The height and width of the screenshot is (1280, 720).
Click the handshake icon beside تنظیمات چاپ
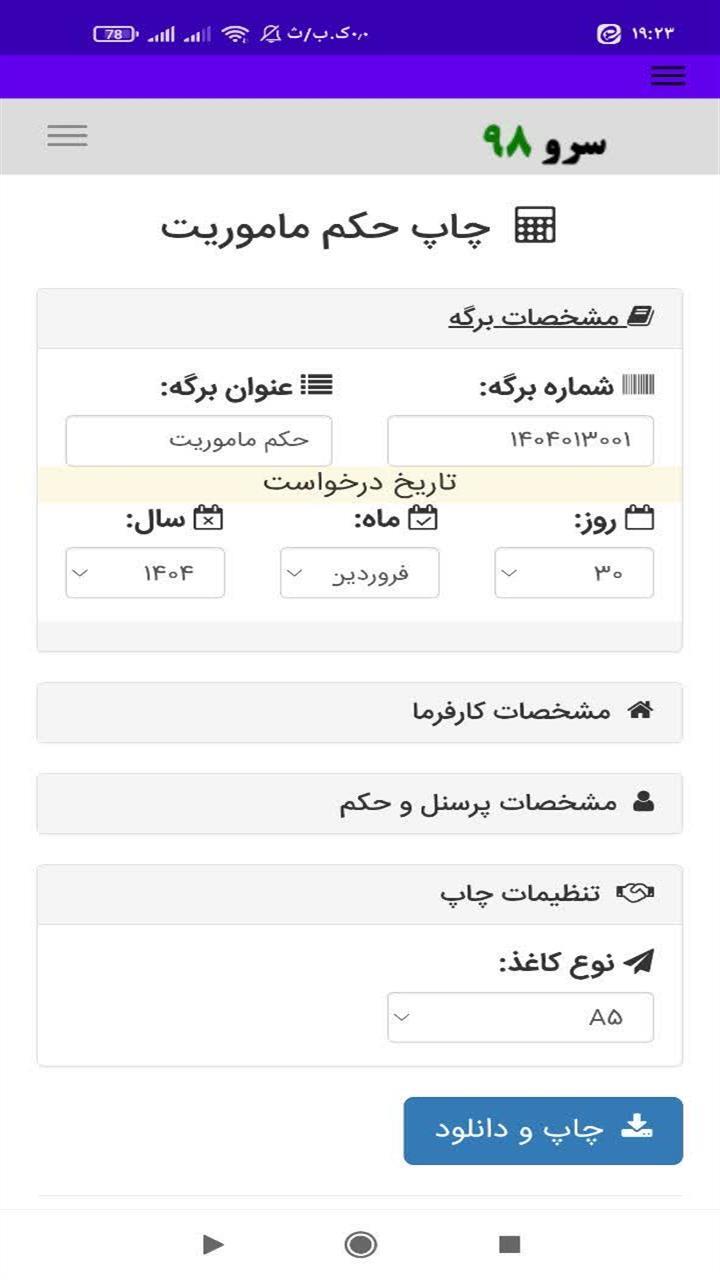(x=635, y=893)
